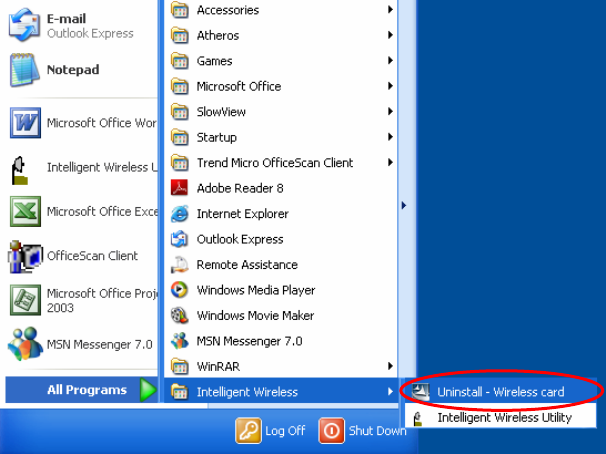Open Microsoft Office Project 2003 icon
This screenshot has width=606, height=454.
click(25, 300)
